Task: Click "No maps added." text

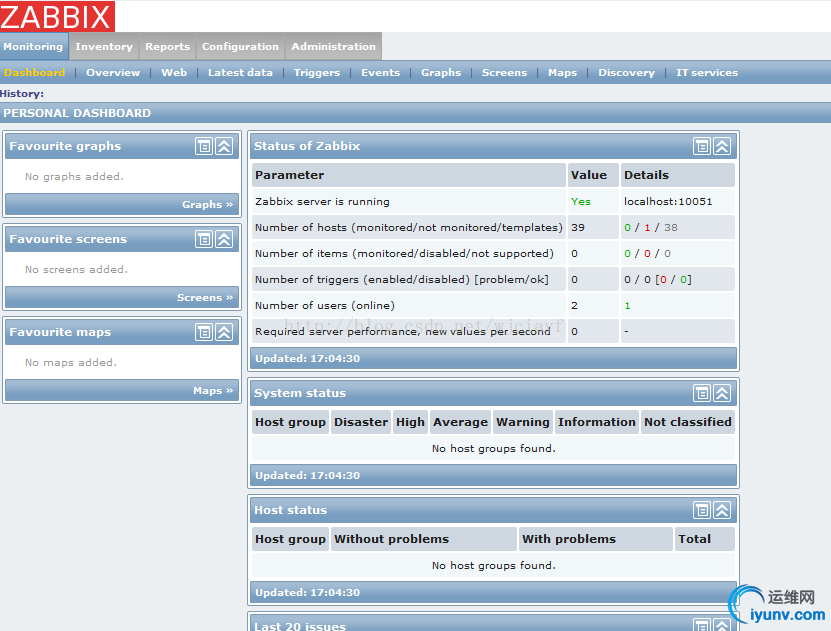Action: tap(70, 362)
